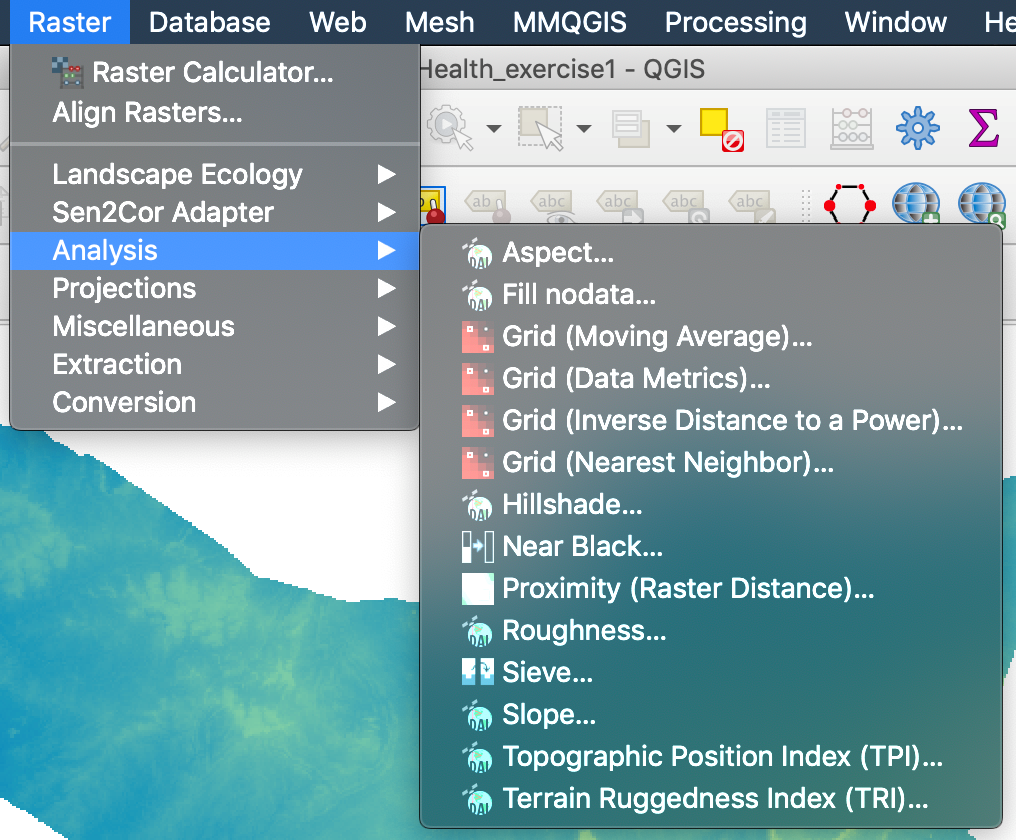Image resolution: width=1016 pixels, height=840 pixels.
Task: Open the Window menu
Action: [x=895, y=22]
